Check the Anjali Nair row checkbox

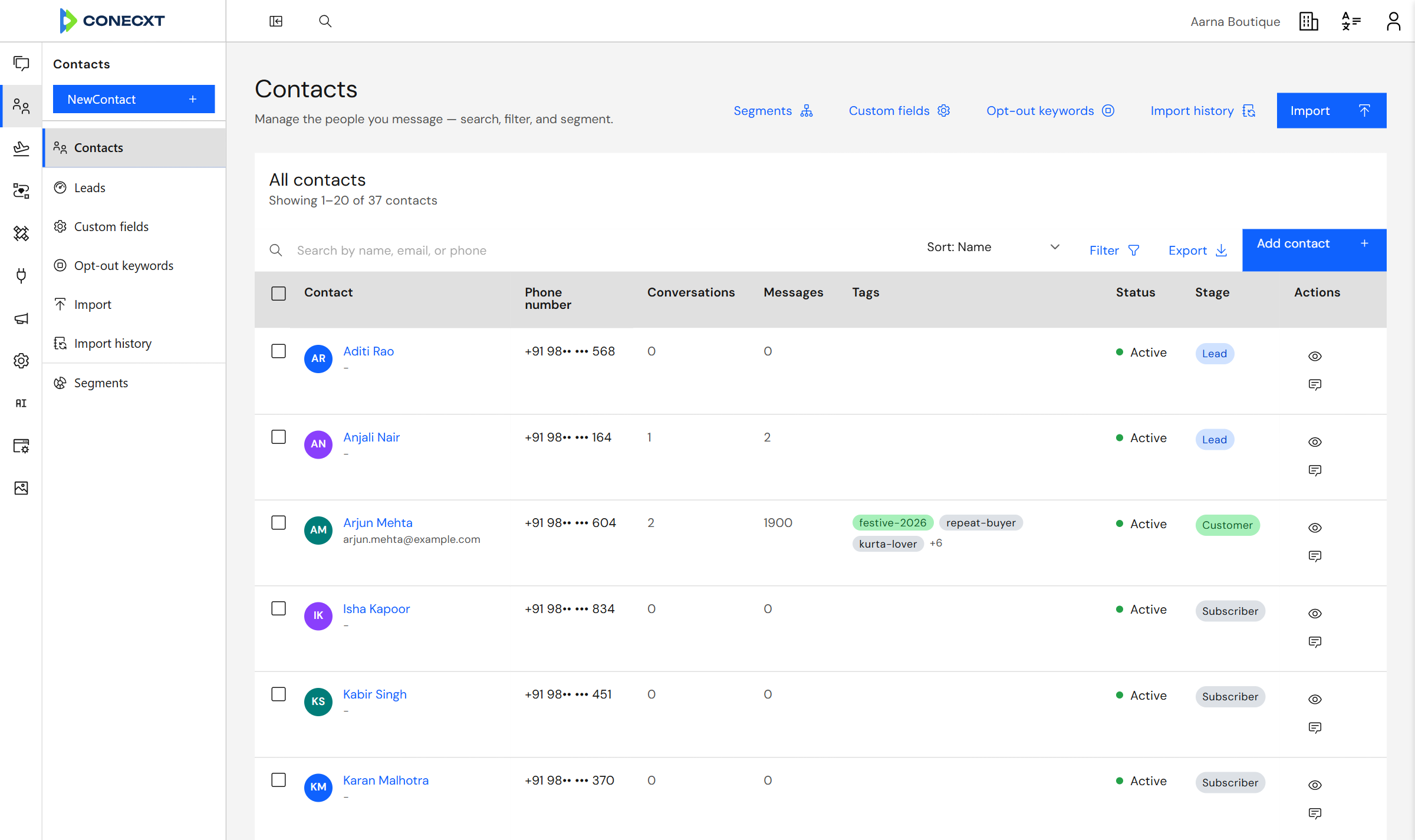point(278,437)
